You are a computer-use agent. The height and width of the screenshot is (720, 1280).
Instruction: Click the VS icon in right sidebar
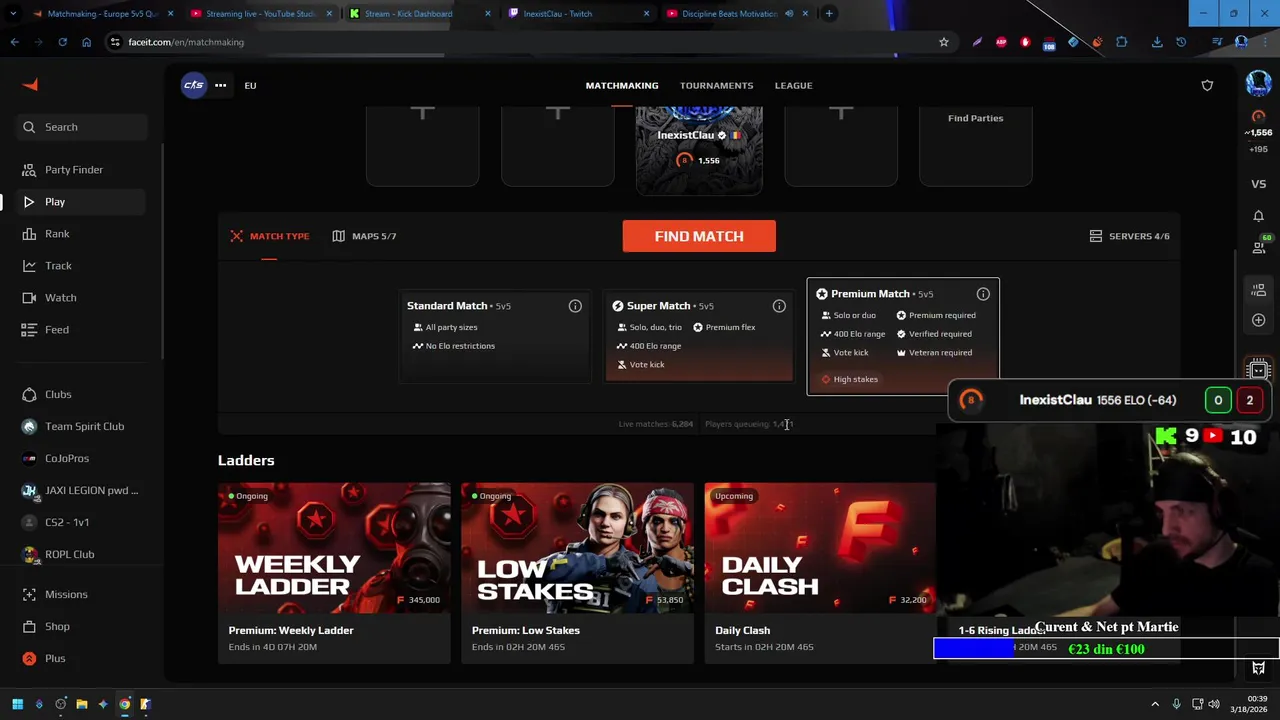(1258, 184)
